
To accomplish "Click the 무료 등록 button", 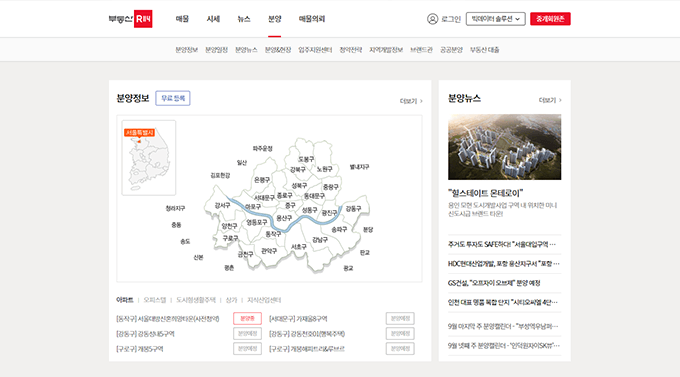I will (173, 98).
